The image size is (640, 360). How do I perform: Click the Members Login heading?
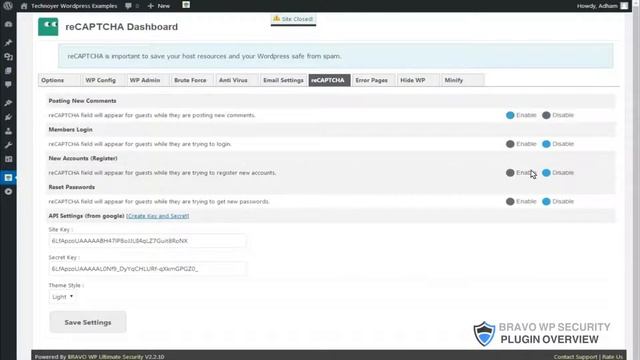tap(71, 130)
